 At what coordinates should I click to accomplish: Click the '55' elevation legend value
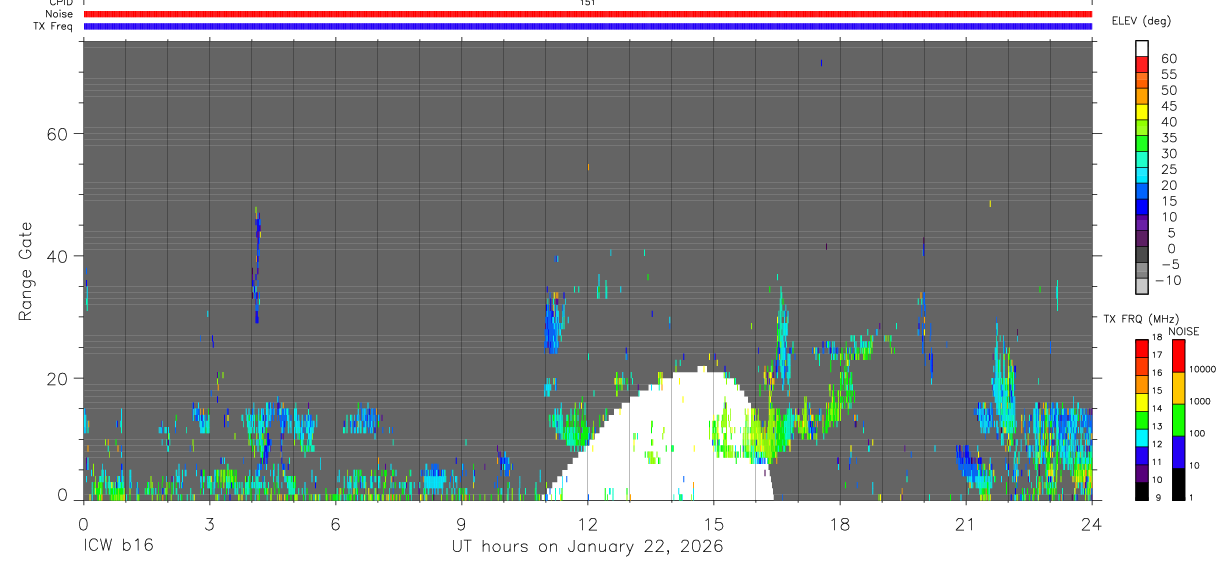coord(1168,75)
